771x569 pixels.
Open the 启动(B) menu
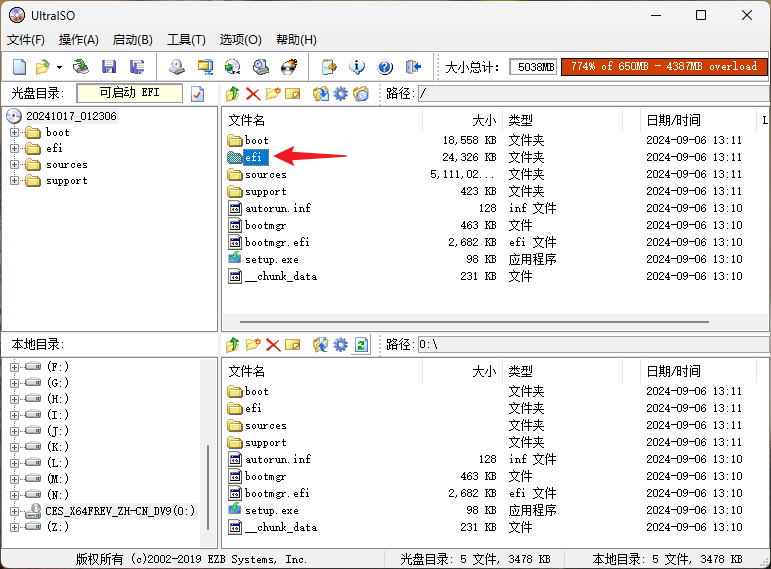pos(132,40)
